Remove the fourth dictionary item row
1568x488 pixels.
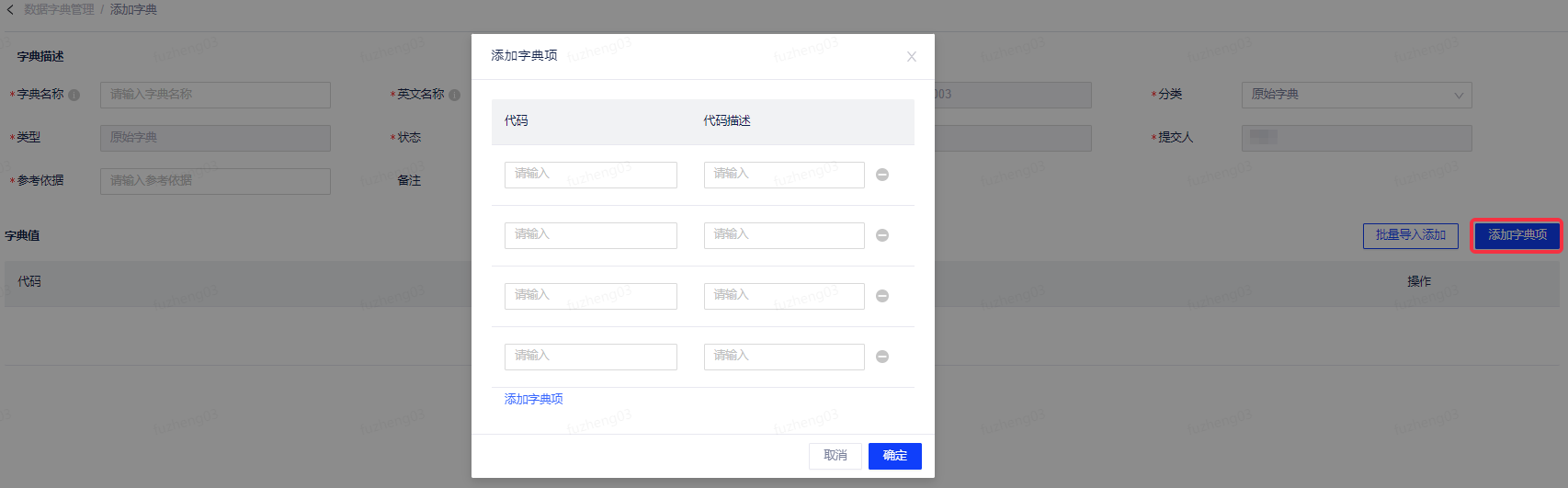click(x=882, y=357)
